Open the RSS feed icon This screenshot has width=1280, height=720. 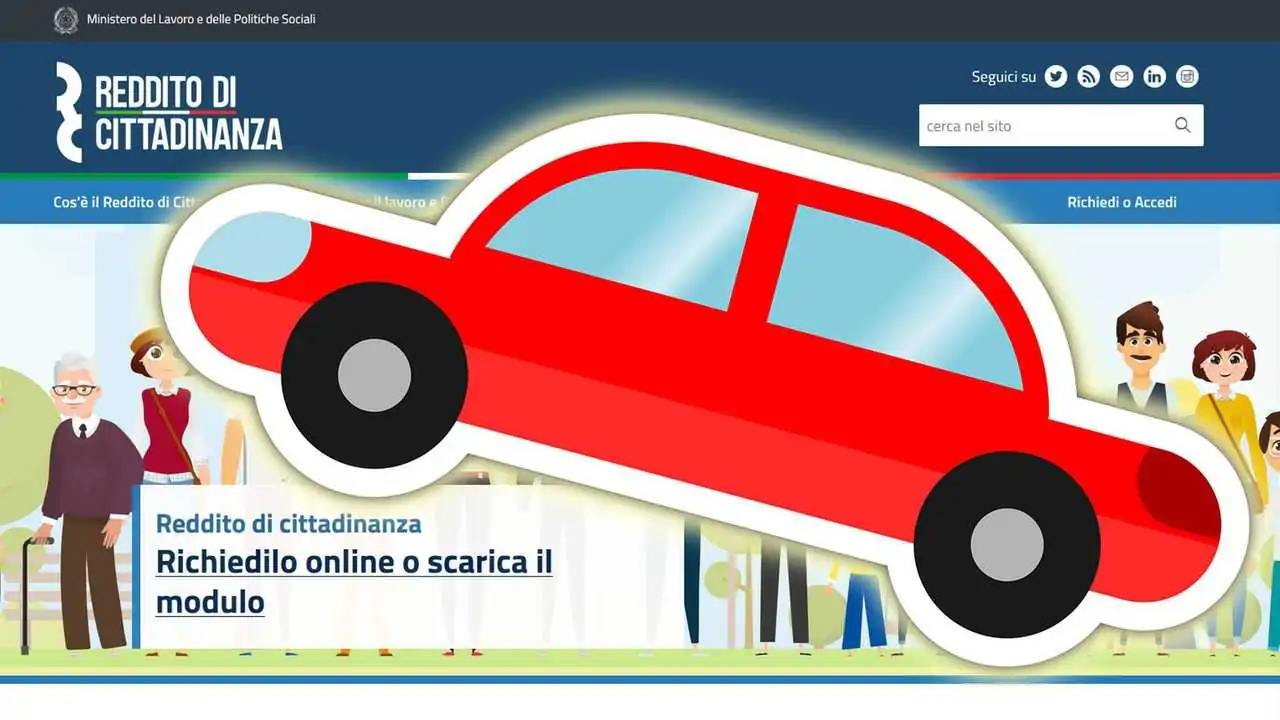(x=1089, y=76)
